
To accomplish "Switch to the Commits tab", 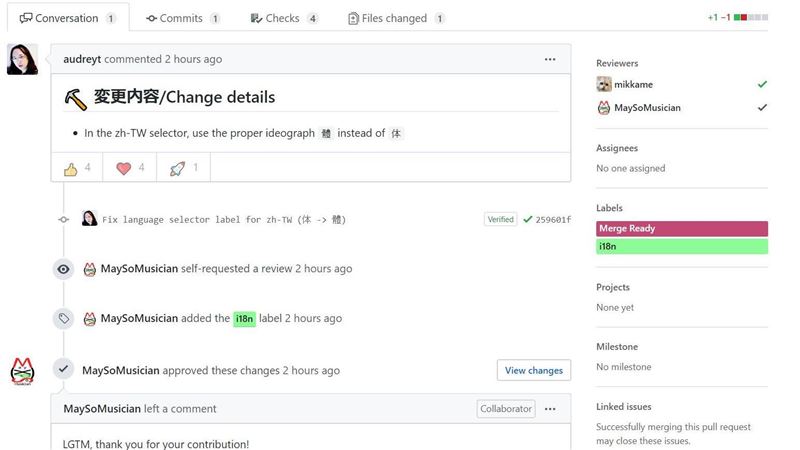I will [x=182, y=18].
